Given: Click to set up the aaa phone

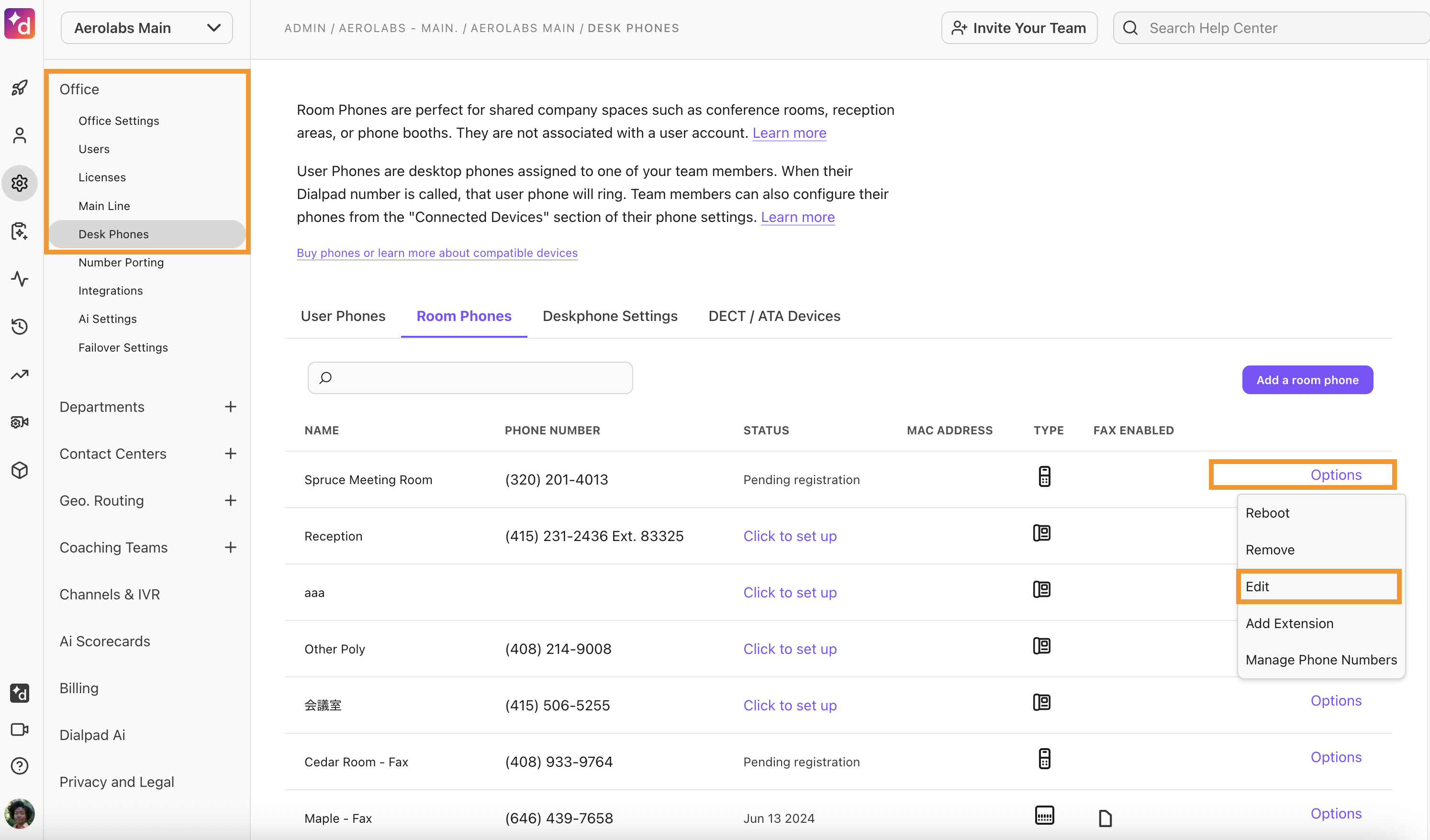Looking at the screenshot, I should pos(790,593).
